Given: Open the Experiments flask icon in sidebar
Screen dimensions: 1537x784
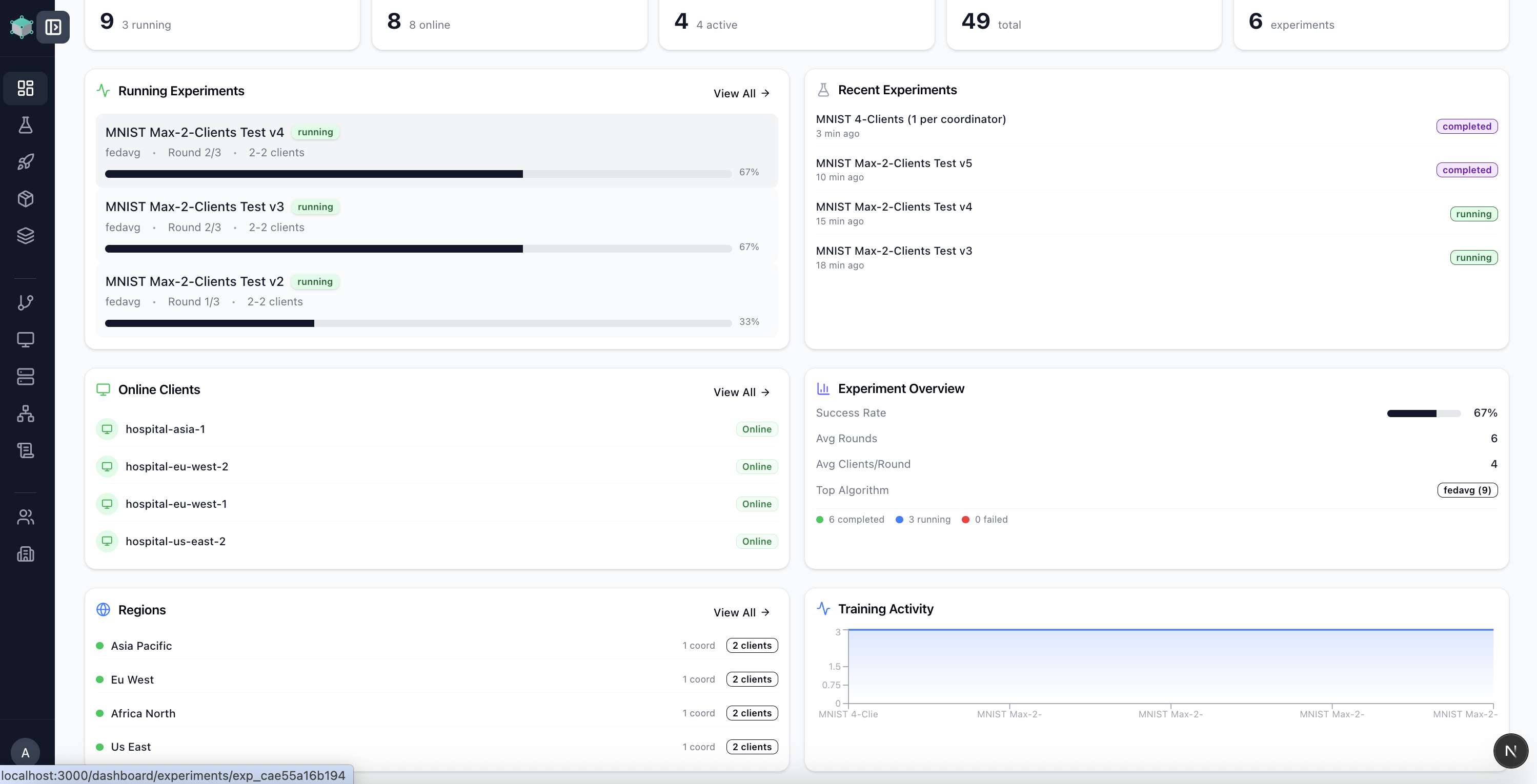Looking at the screenshot, I should point(25,125).
